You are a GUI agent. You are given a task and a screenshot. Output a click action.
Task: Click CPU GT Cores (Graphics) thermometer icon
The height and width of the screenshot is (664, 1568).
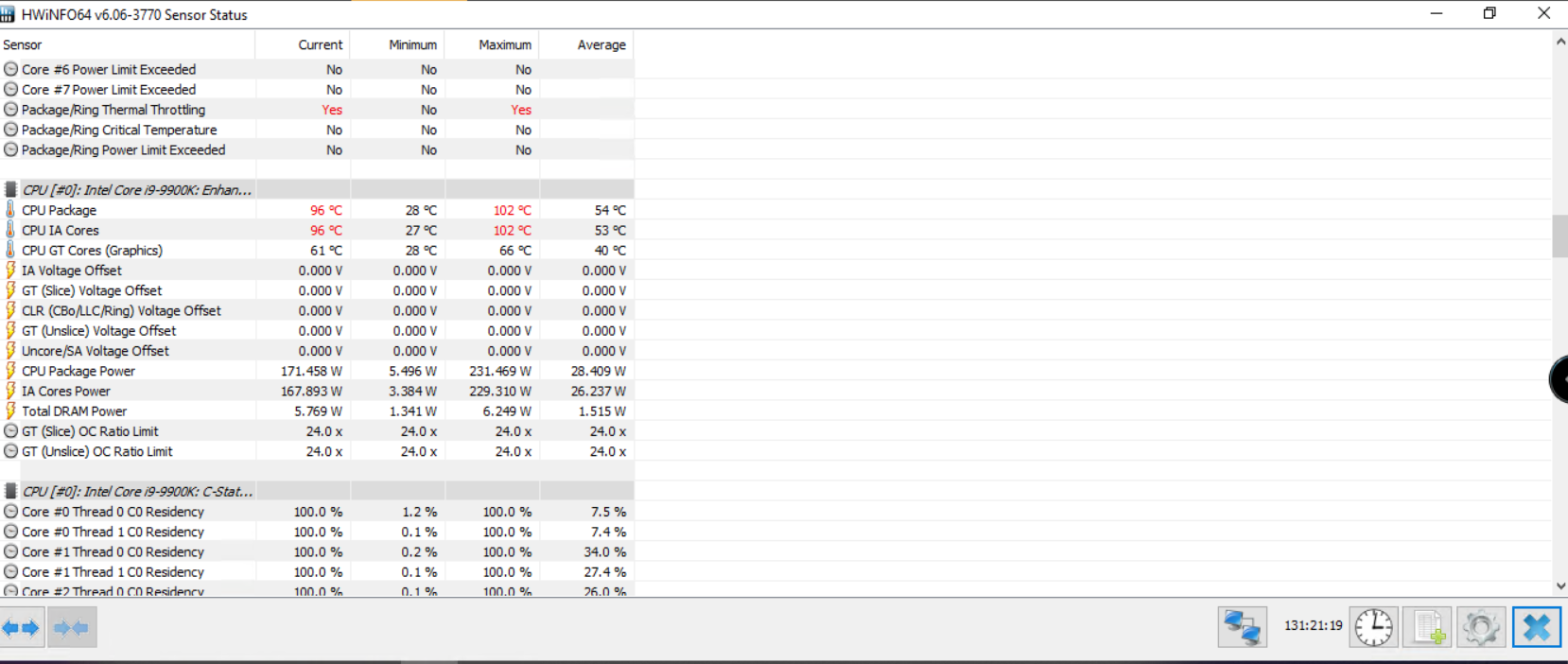[x=10, y=250]
